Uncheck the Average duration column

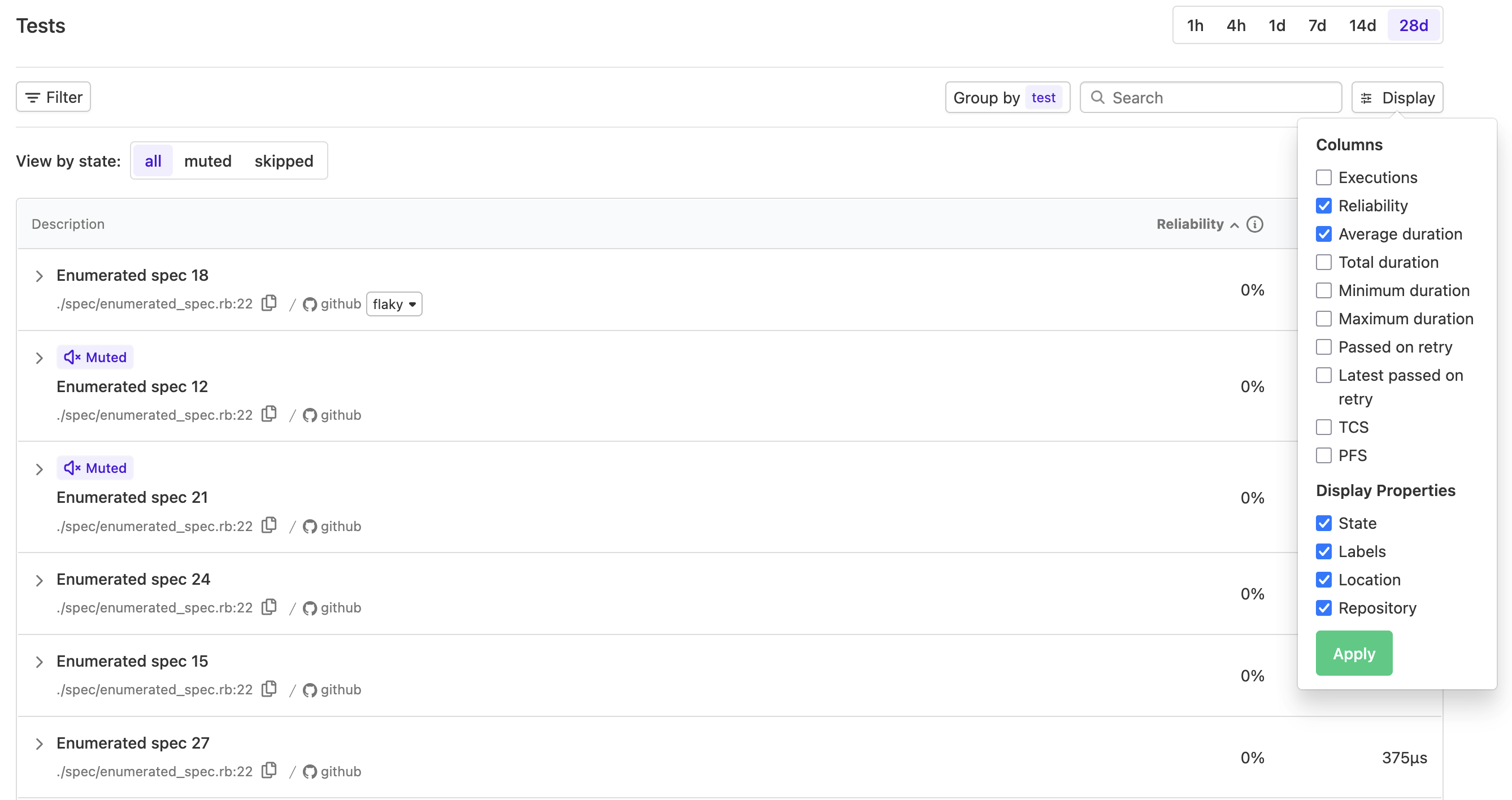tap(1324, 234)
